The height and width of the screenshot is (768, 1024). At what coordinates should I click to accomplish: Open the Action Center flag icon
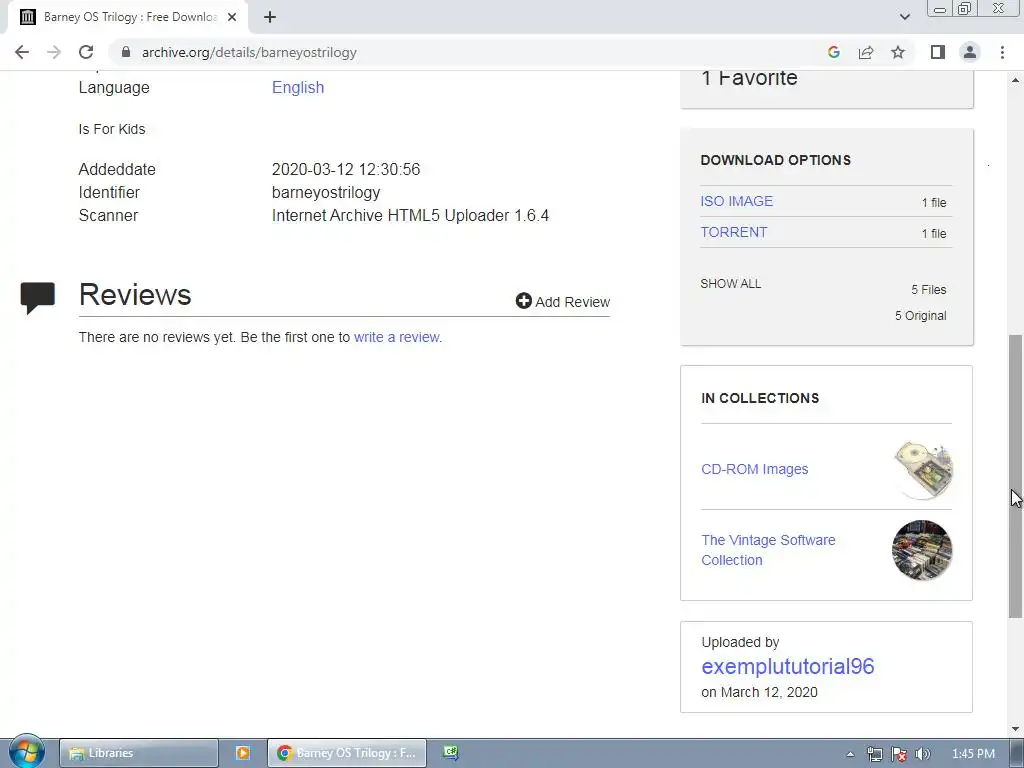coord(899,754)
